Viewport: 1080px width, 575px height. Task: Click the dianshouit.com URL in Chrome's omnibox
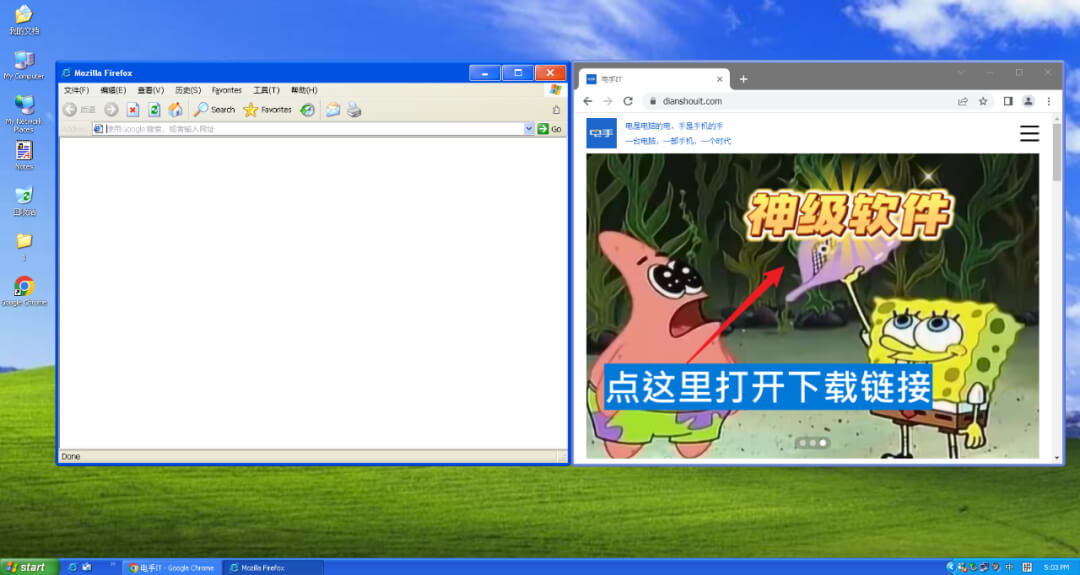(692, 101)
